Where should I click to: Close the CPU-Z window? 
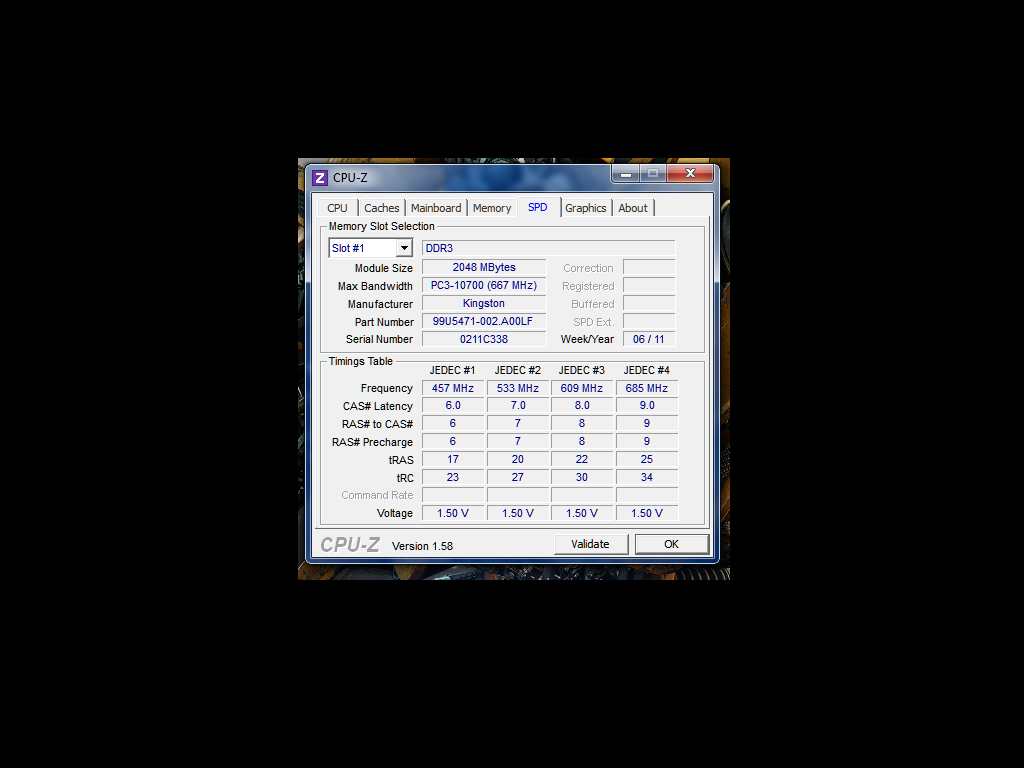[x=690, y=174]
